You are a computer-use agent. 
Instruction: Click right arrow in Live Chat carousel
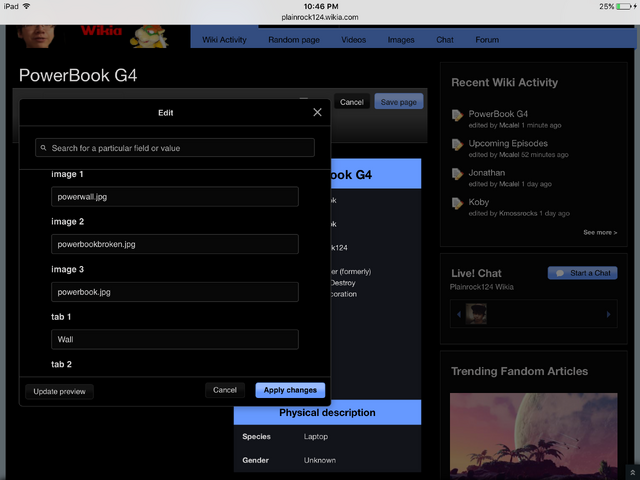pos(609,314)
